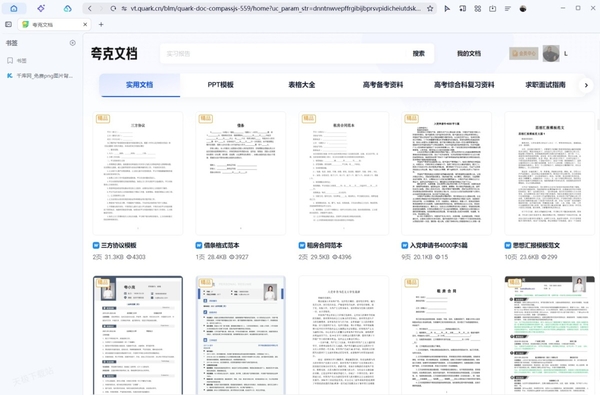Open the 三方协议 document thumbnail
Image resolution: width=600 pixels, height=395 pixels.
pyautogui.click(x=138, y=173)
